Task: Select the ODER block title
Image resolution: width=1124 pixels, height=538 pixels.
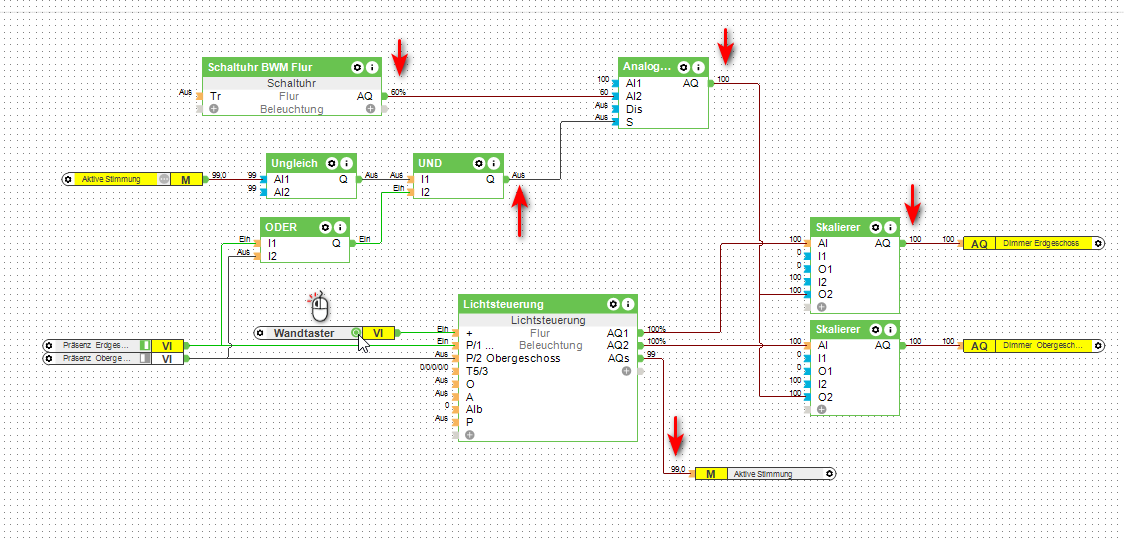Action: [x=281, y=228]
